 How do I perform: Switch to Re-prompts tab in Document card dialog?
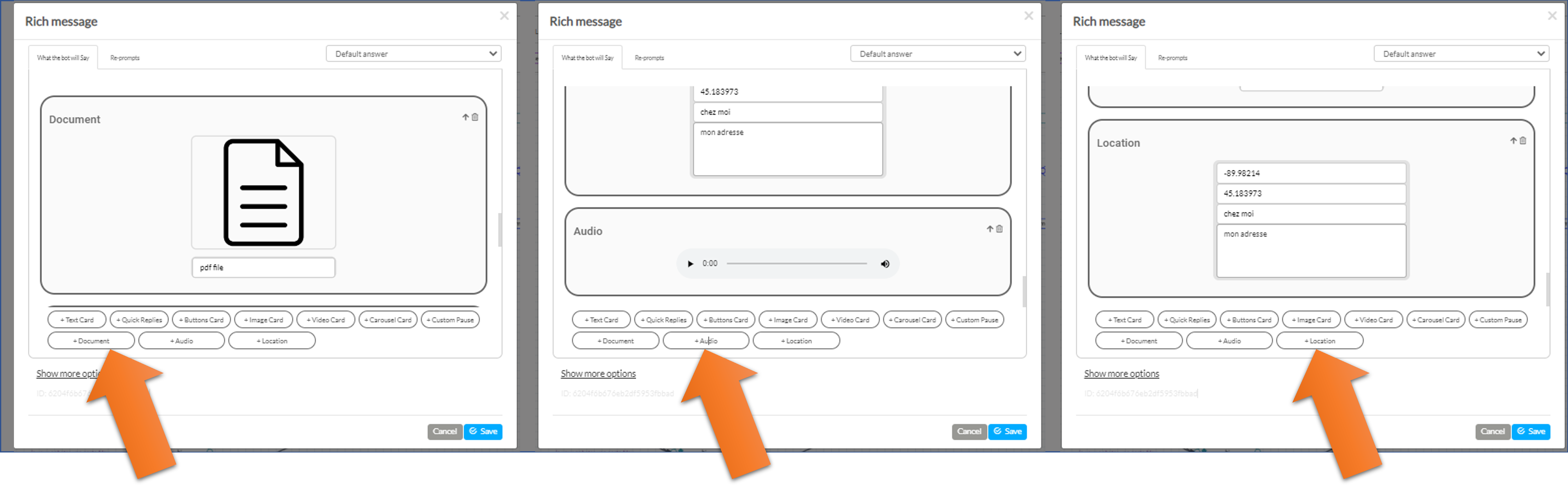[x=125, y=58]
